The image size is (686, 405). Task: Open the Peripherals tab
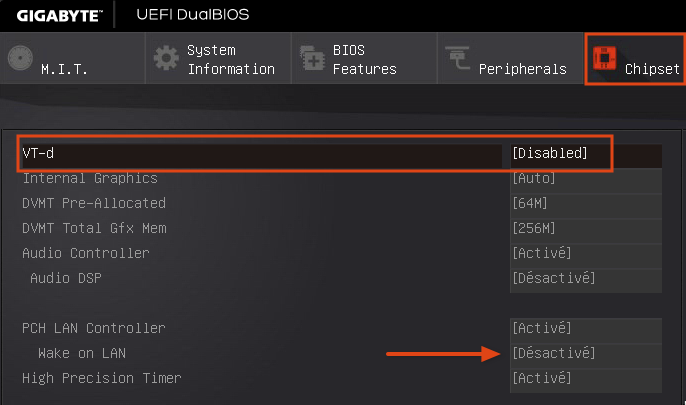tap(511, 58)
